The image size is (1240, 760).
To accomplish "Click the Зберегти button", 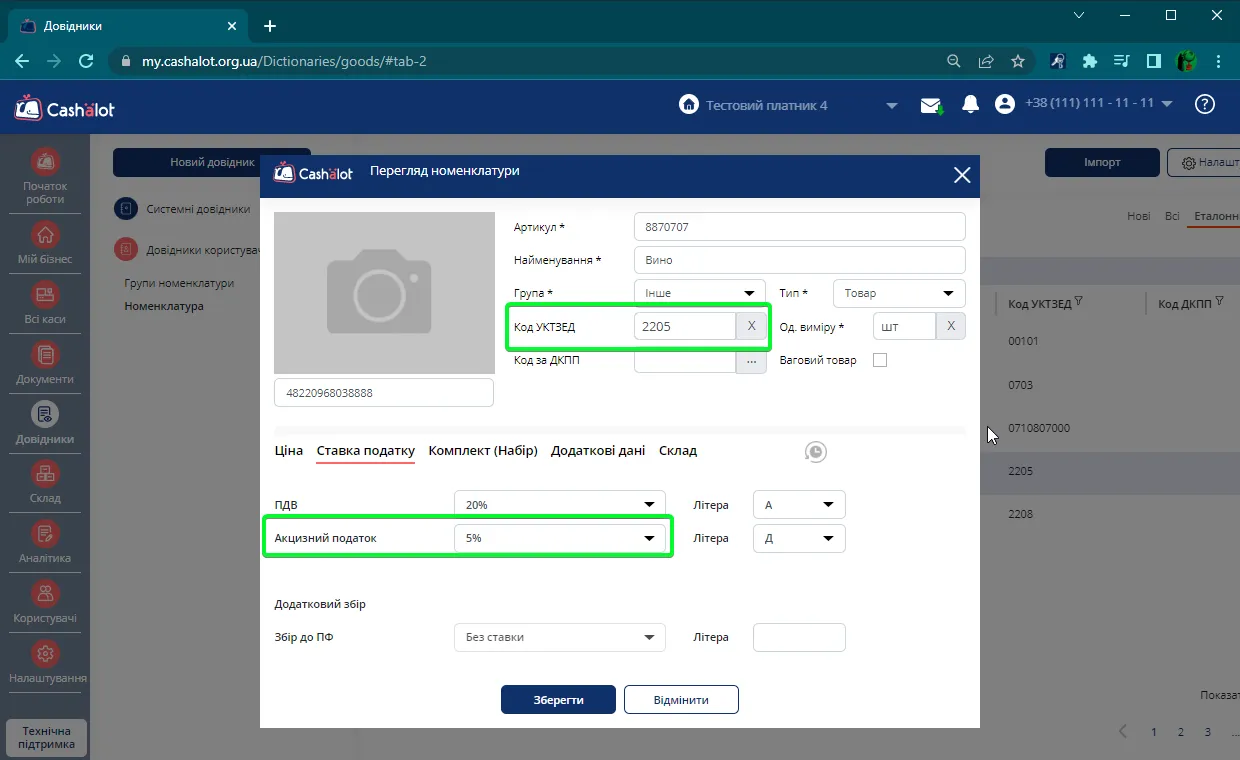I will pyautogui.click(x=558, y=700).
